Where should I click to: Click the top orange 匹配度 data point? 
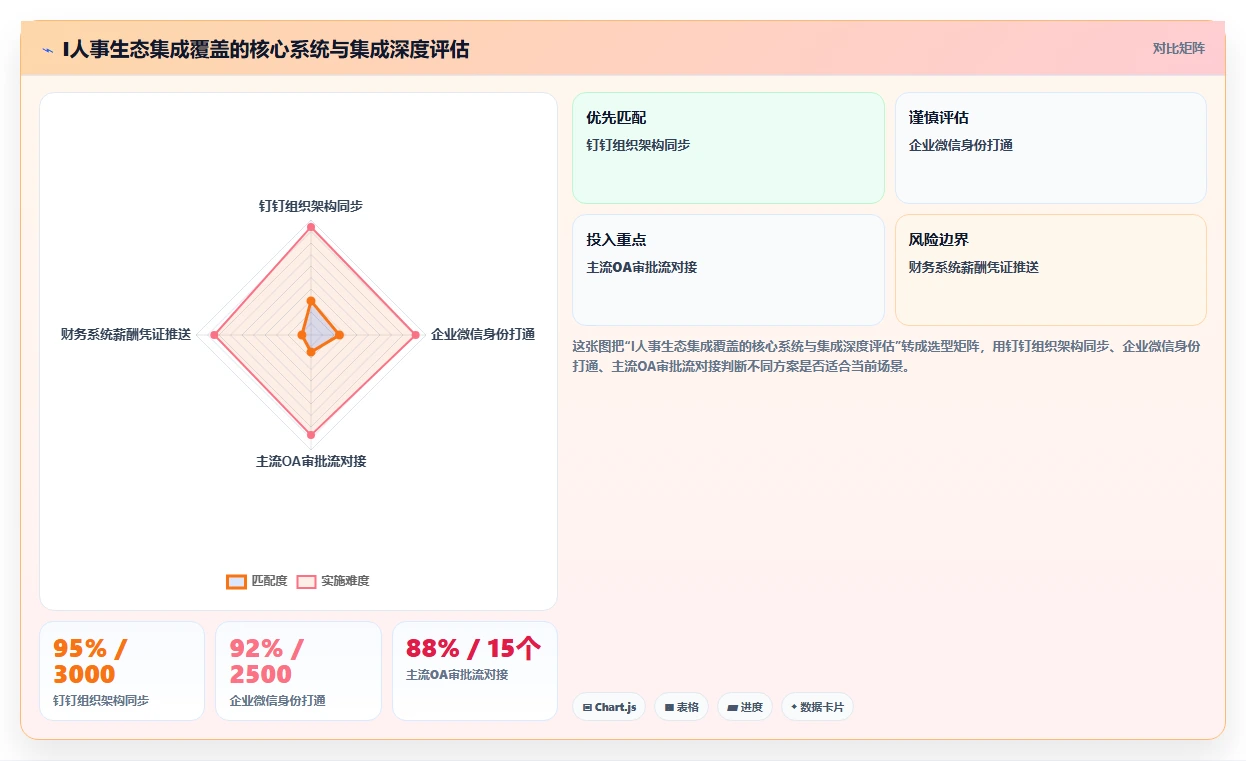coord(311,301)
